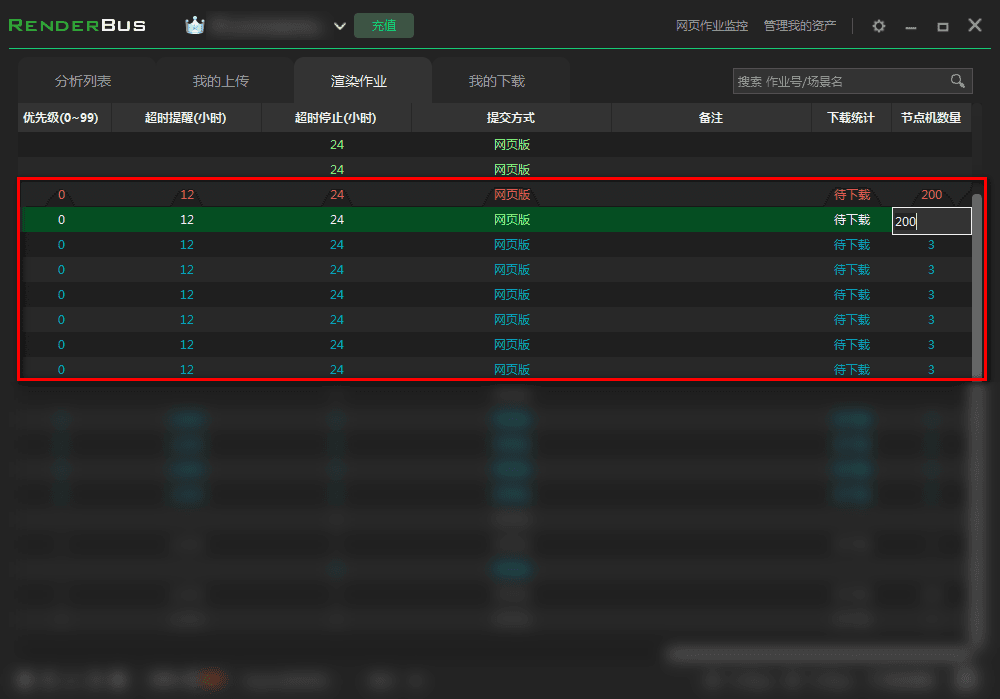Image resolution: width=1000 pixels, height=699 pixels.
Task: Click the vertical scrollbar of the job table
Action: (x=977, y=285)
